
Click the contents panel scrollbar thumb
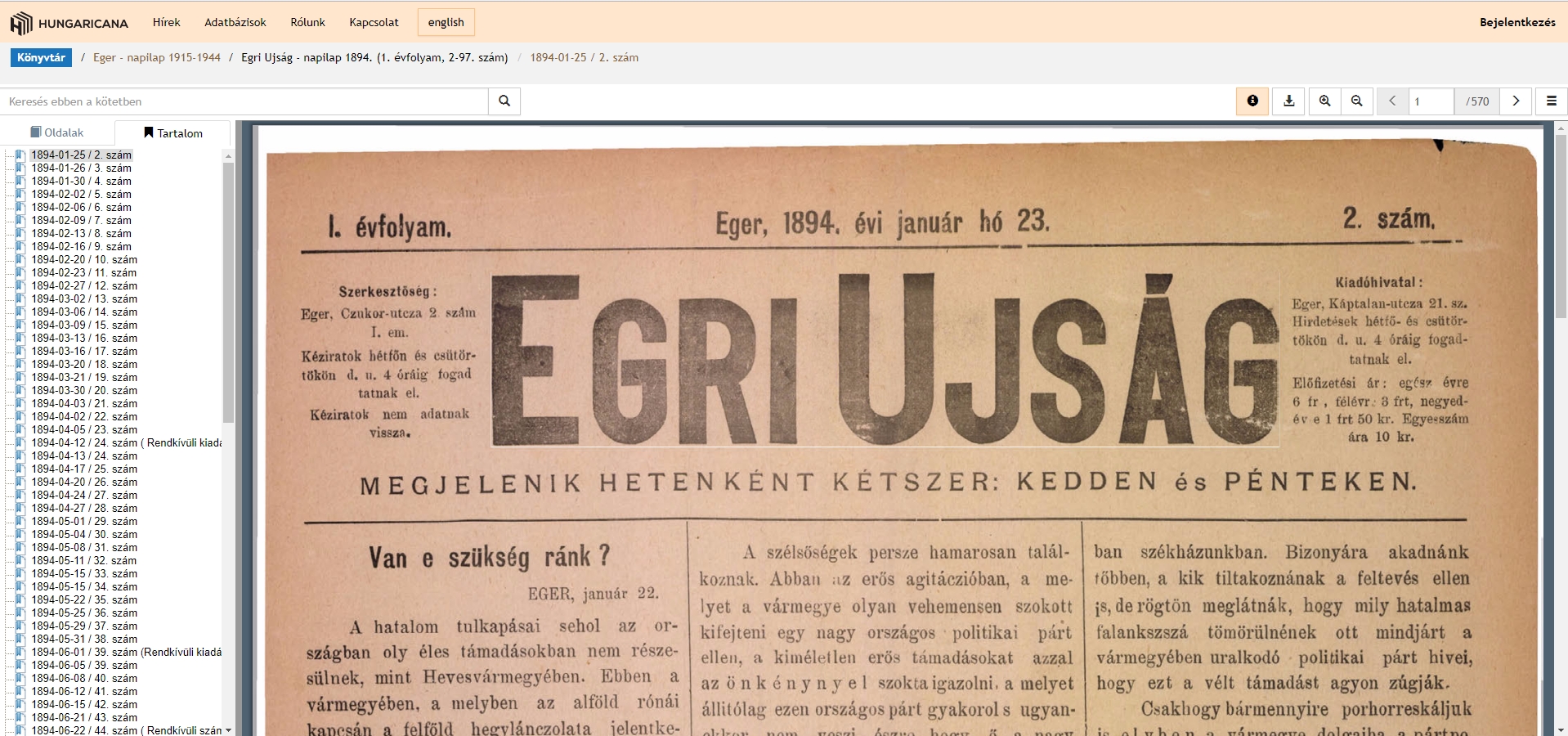click(228, 292)
